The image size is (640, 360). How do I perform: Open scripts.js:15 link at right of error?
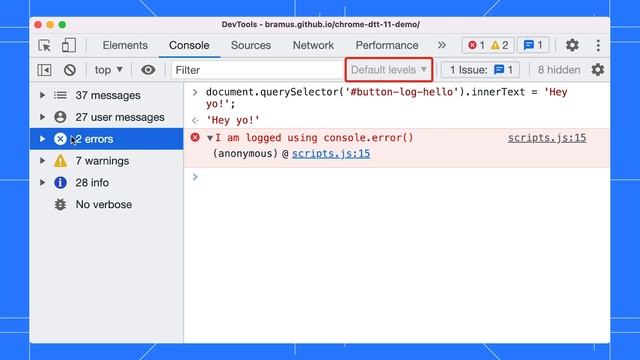click(x=547, y=138)
